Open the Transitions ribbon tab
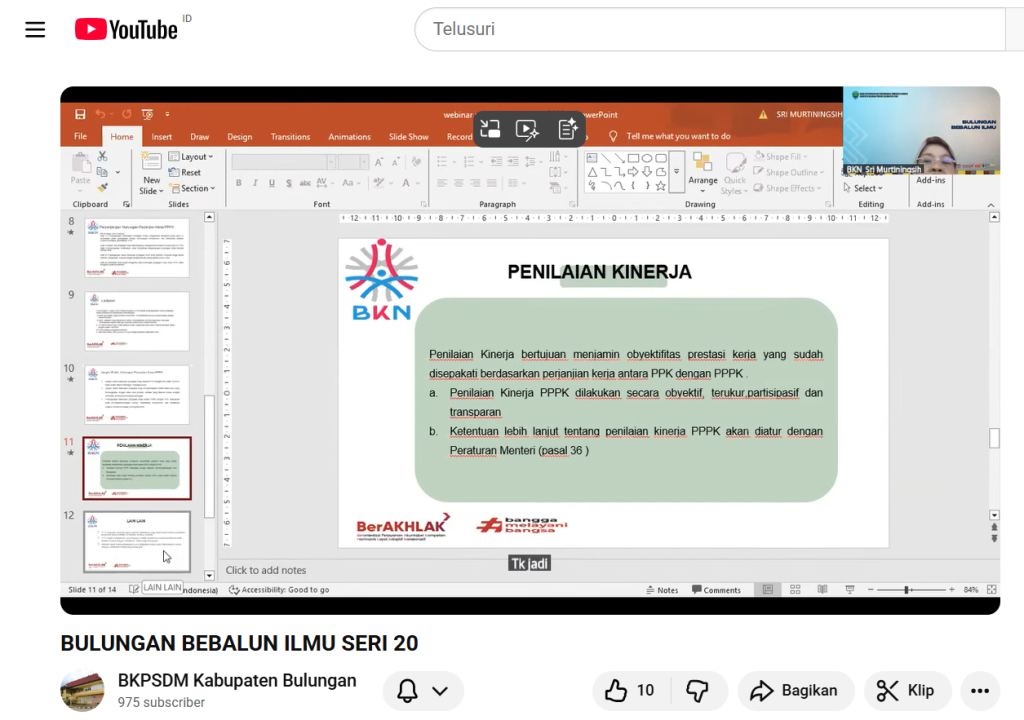 click(290, 137)
